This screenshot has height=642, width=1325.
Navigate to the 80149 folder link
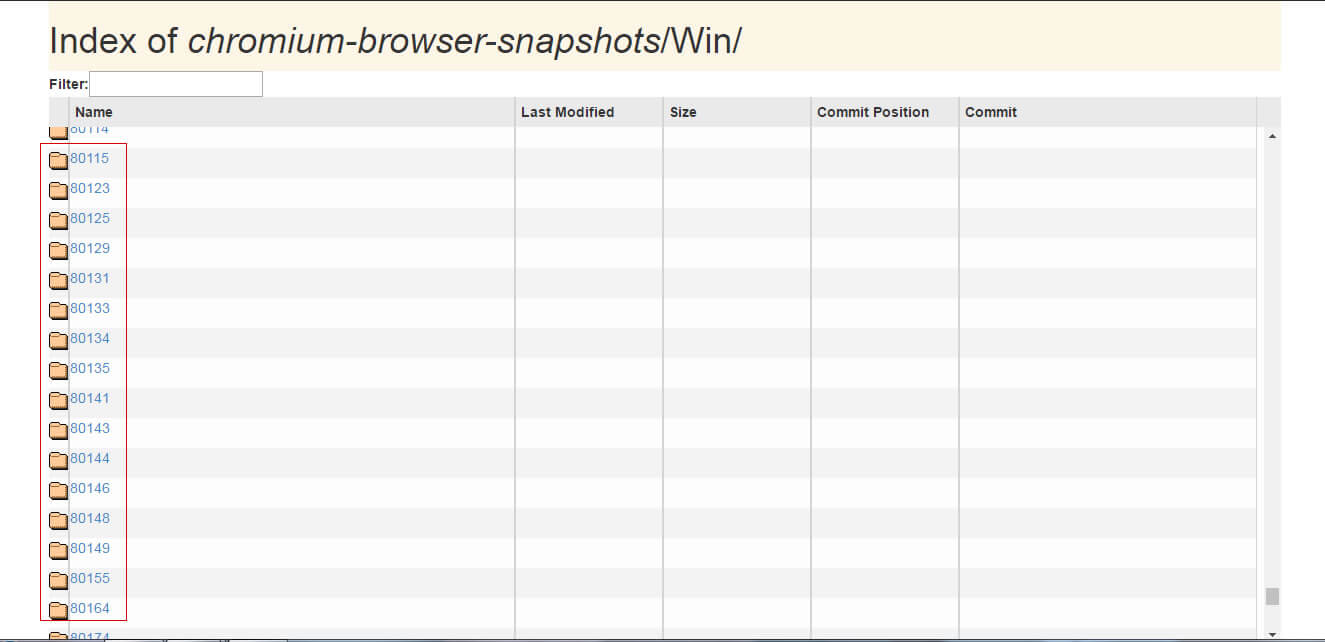[x=90, y=548]
